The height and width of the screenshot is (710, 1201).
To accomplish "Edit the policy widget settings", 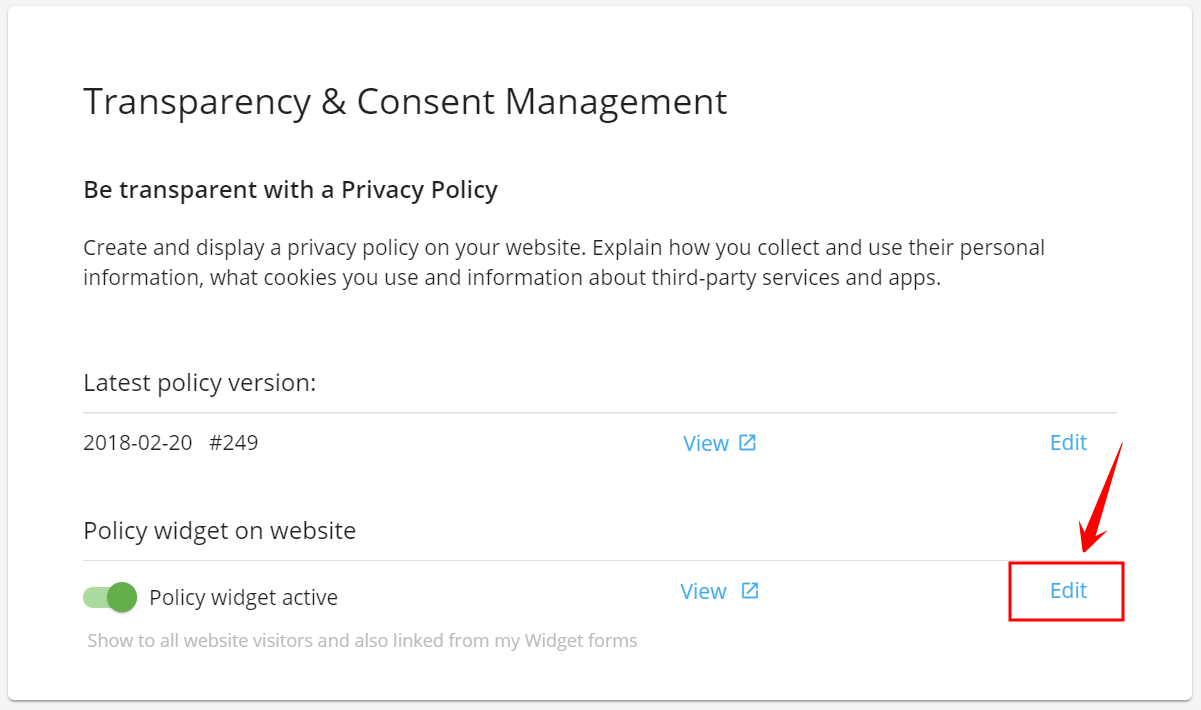I will (x=1068, y=590).
